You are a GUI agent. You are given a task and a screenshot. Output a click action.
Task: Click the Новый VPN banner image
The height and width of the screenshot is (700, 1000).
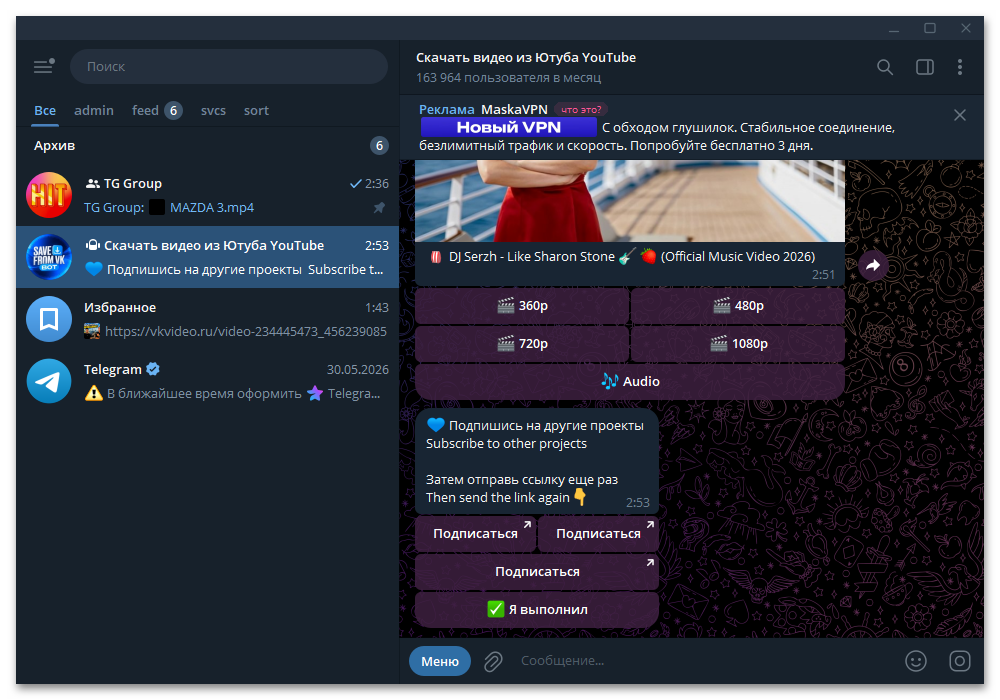click(x=508, y=128)
